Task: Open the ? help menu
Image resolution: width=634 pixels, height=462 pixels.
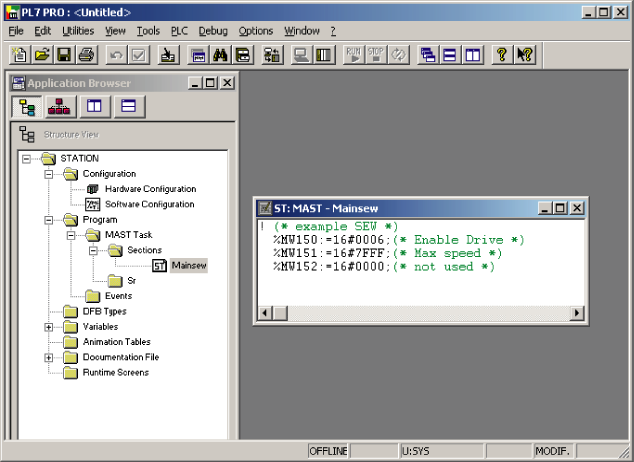Action: click(333, 31)
